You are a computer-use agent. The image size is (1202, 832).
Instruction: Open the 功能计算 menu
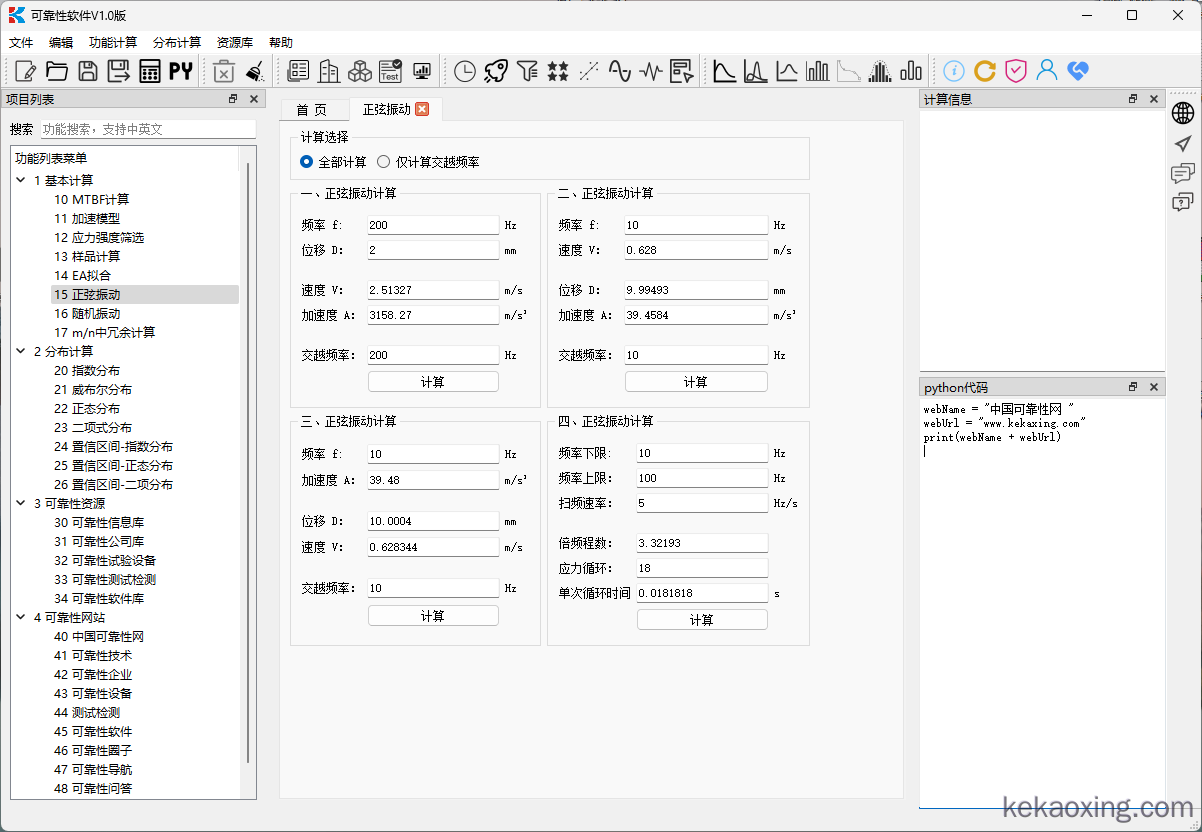tap(113, 43)
